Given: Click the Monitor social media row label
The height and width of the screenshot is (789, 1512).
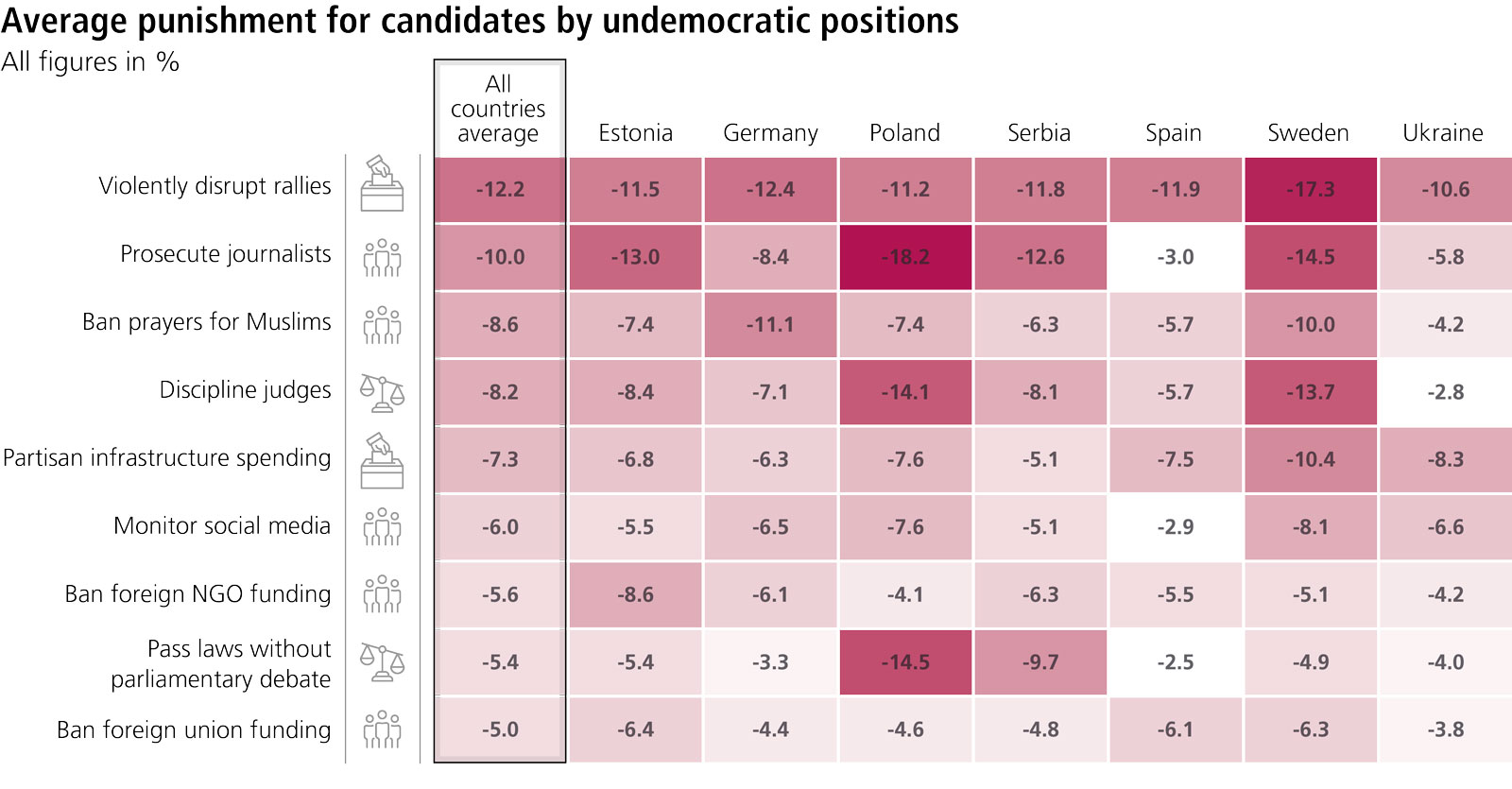Looking at the screenshot, I should tap(222, 525).
